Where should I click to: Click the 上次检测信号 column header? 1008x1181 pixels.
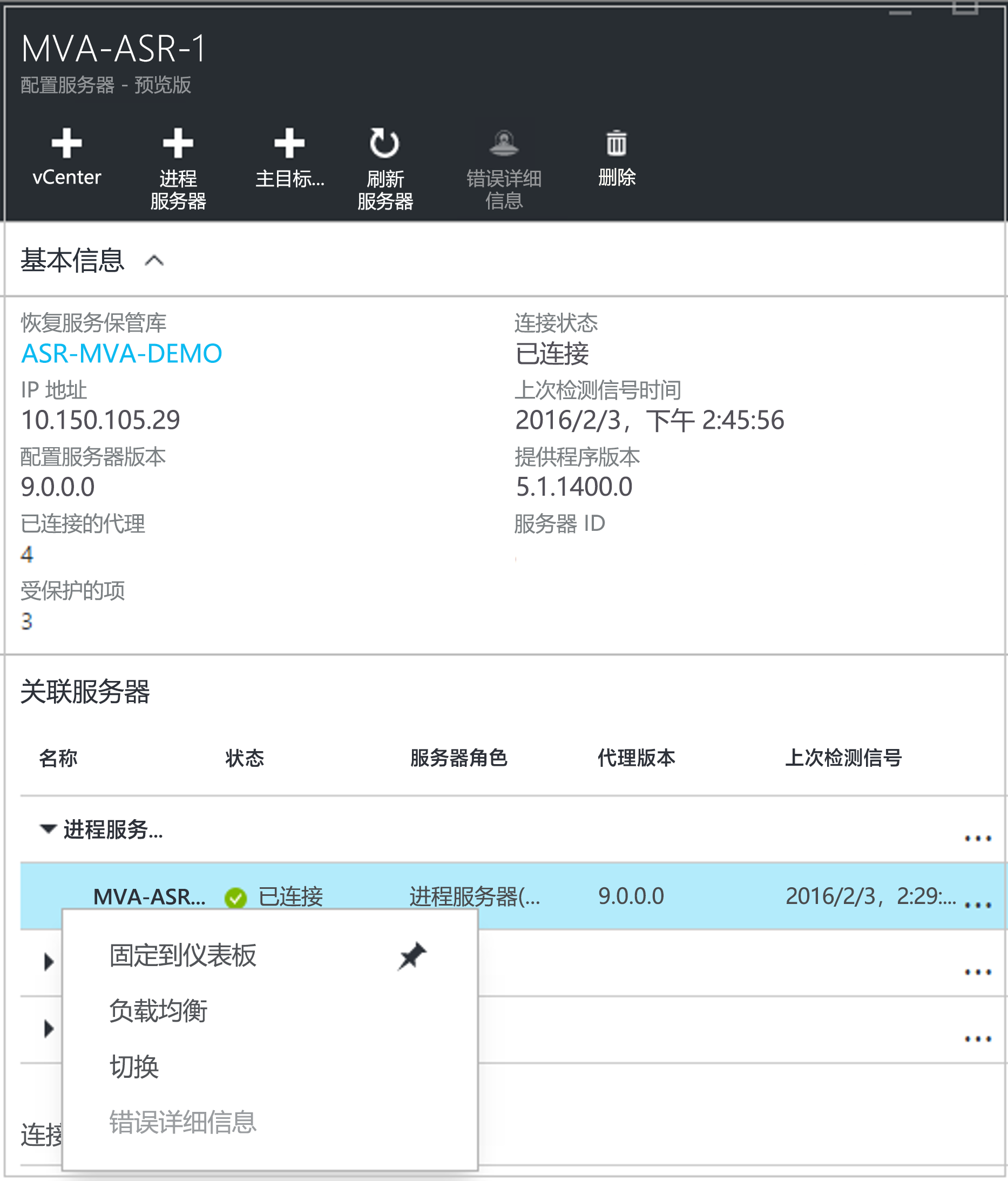click(843, 758)
